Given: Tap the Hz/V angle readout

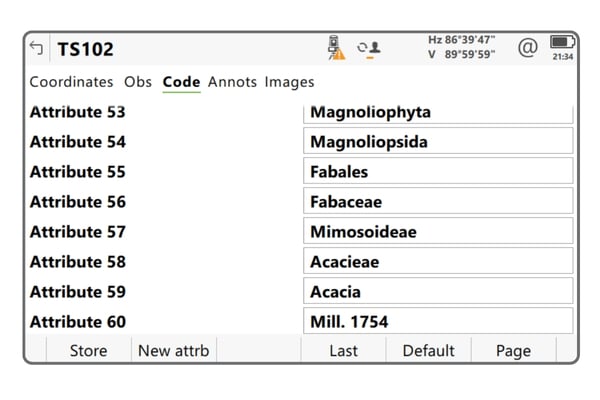Looking at the screenshot, I should [461, 47].
